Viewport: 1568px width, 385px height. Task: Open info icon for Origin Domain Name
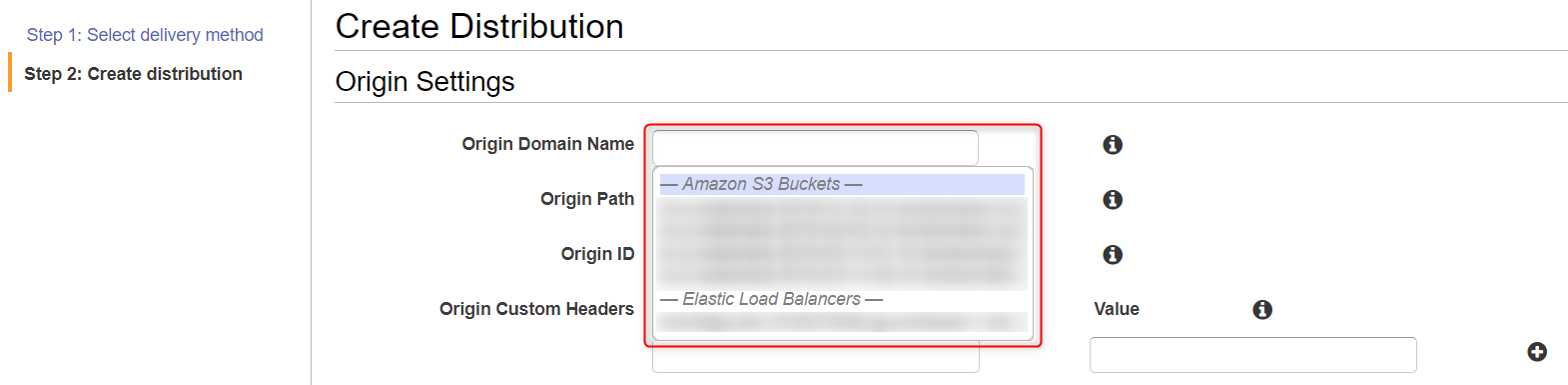click(1113, 145)
